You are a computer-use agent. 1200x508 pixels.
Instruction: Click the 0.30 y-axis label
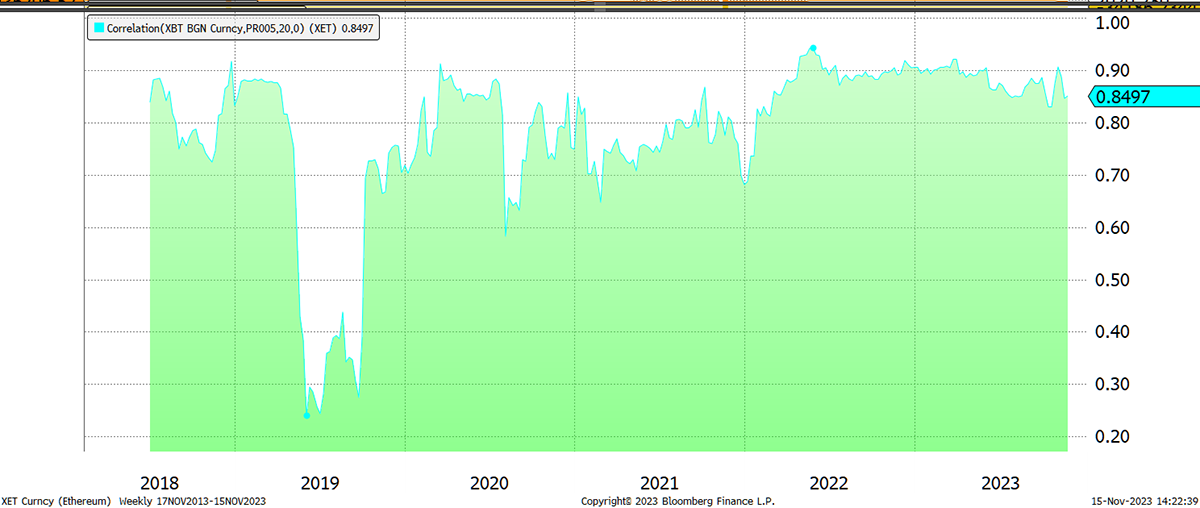pyautogui.click(x=1113, y=385)
